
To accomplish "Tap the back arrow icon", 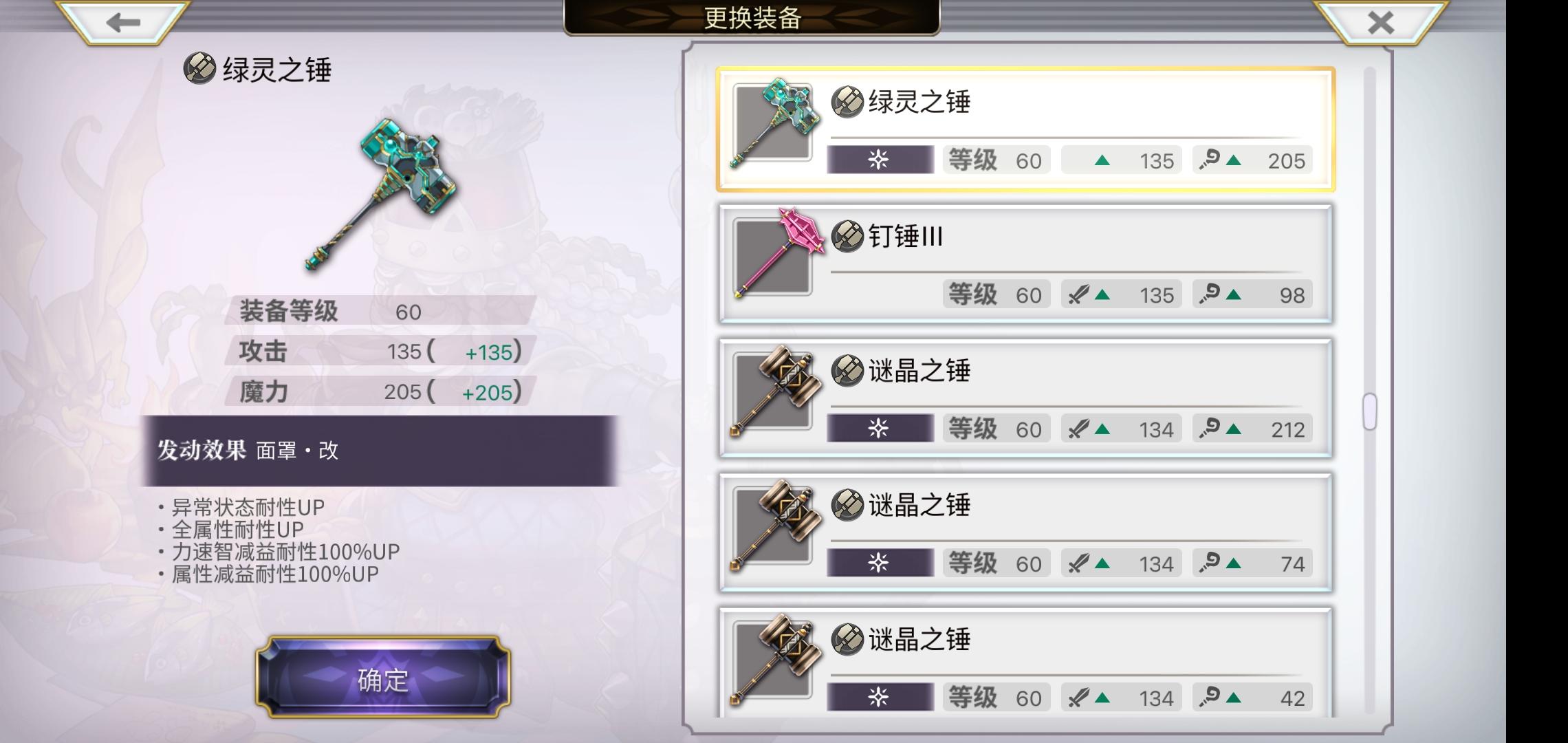I will 123,22.
